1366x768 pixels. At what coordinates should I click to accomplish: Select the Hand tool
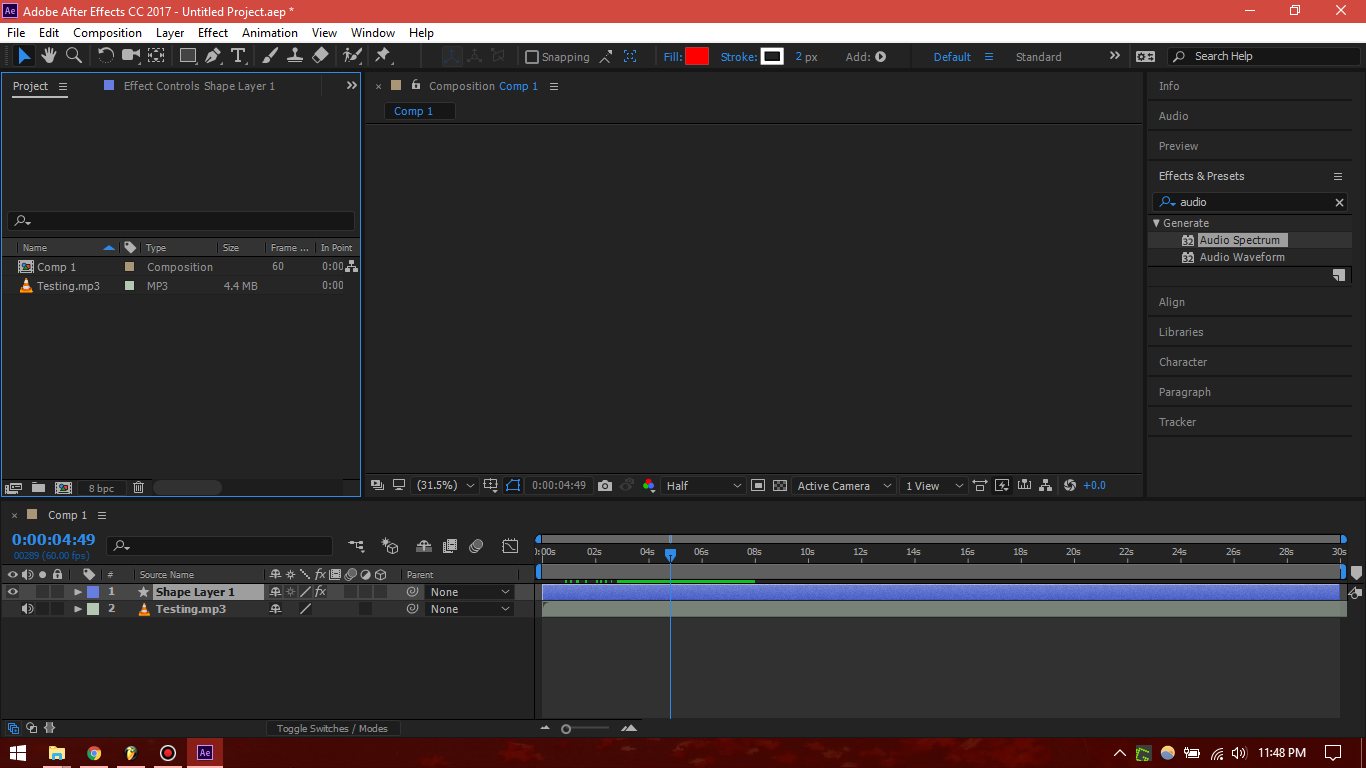tap(49, 56)
